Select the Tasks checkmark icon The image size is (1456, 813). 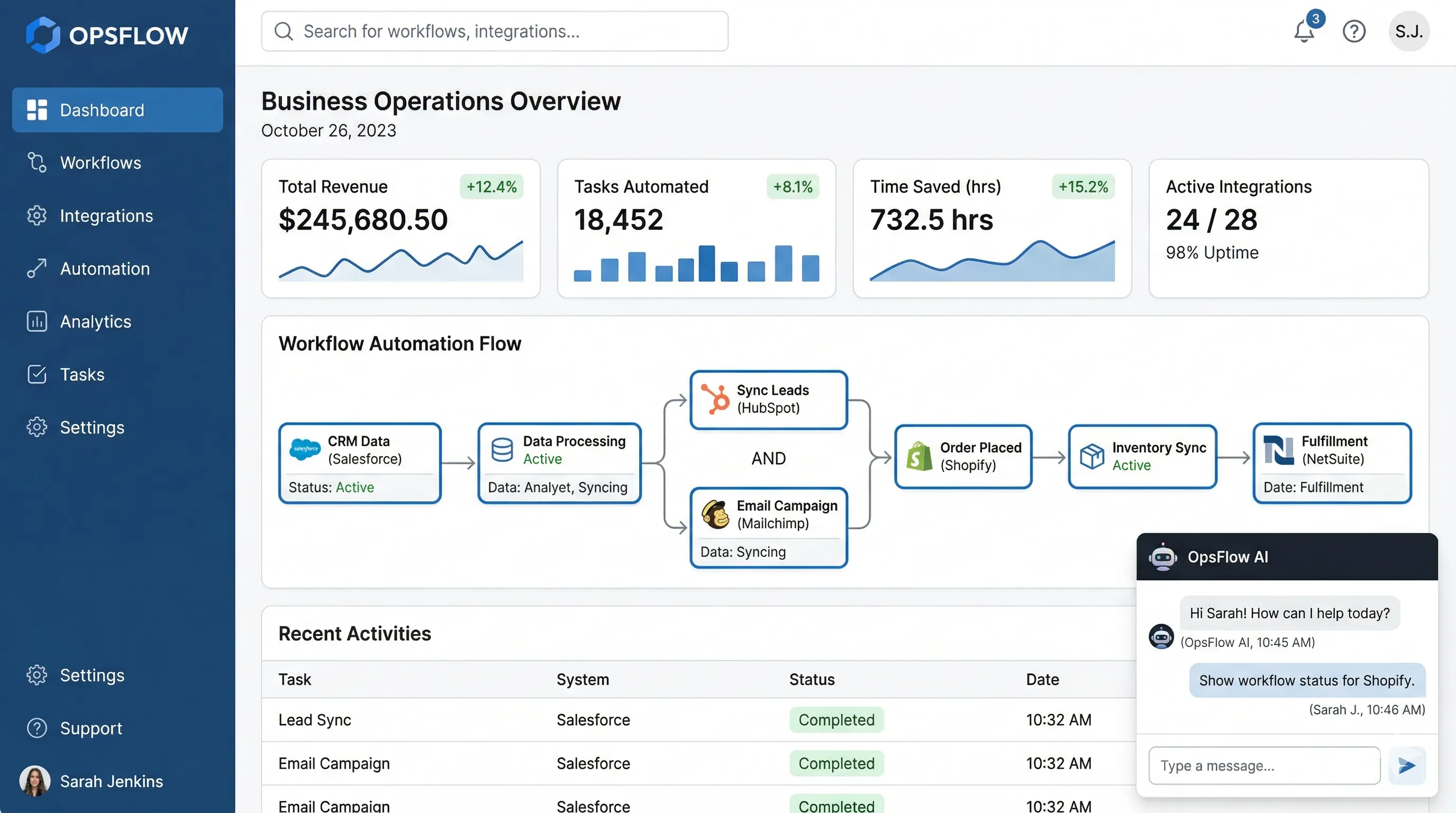(36, 374)
